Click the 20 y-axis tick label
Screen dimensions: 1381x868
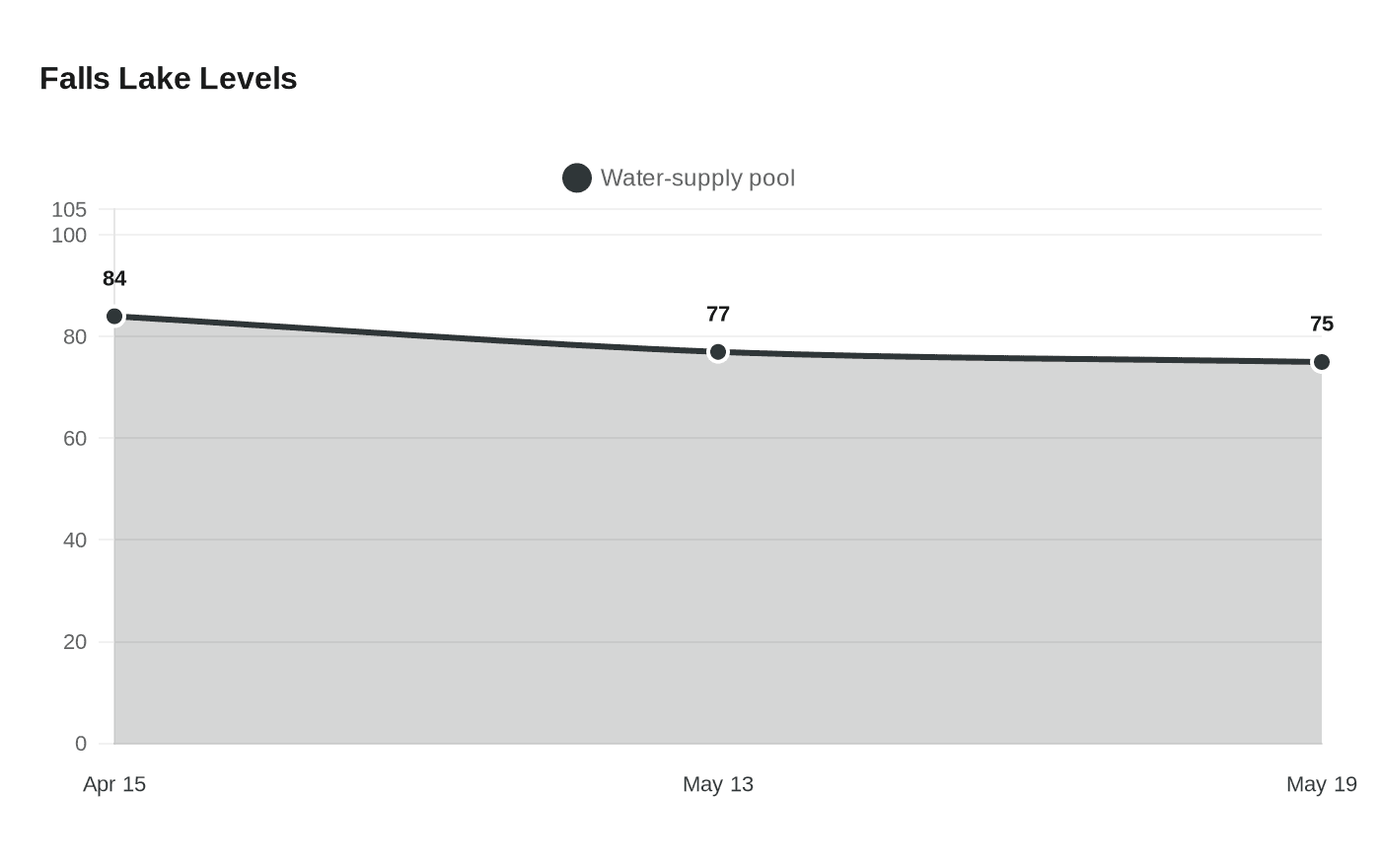75,641
